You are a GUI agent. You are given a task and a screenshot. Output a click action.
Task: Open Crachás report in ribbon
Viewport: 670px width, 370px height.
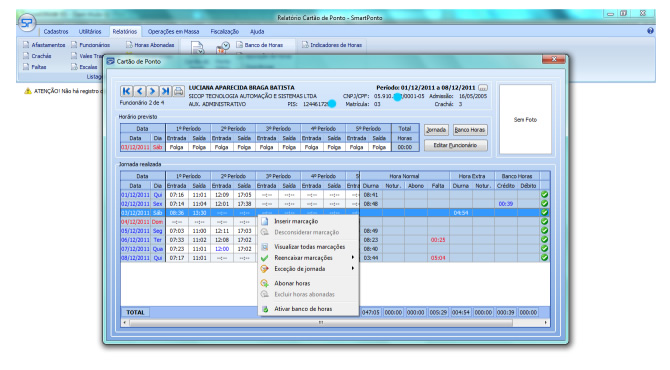37,56
